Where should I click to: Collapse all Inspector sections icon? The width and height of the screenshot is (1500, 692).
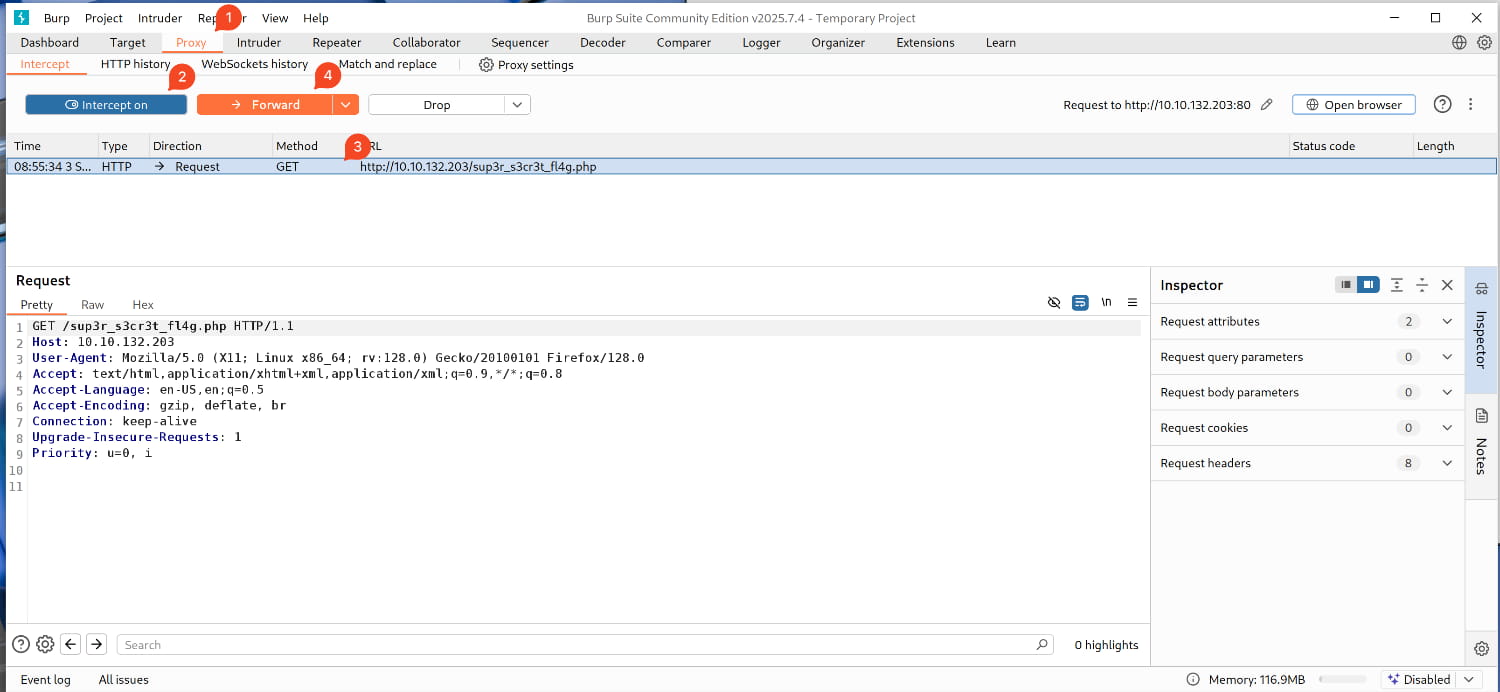tap(1422, 285)
